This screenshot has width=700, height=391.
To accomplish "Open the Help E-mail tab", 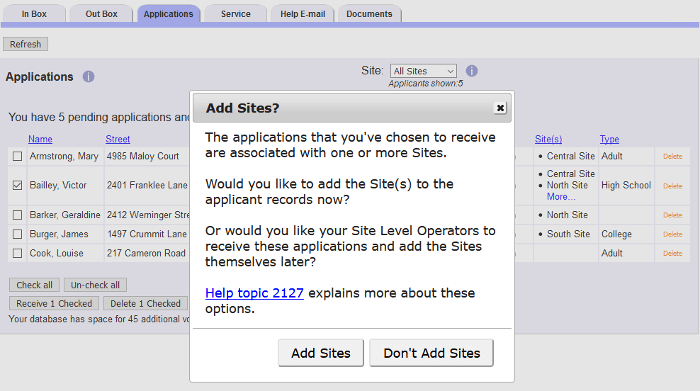I will tap(303, 14).
